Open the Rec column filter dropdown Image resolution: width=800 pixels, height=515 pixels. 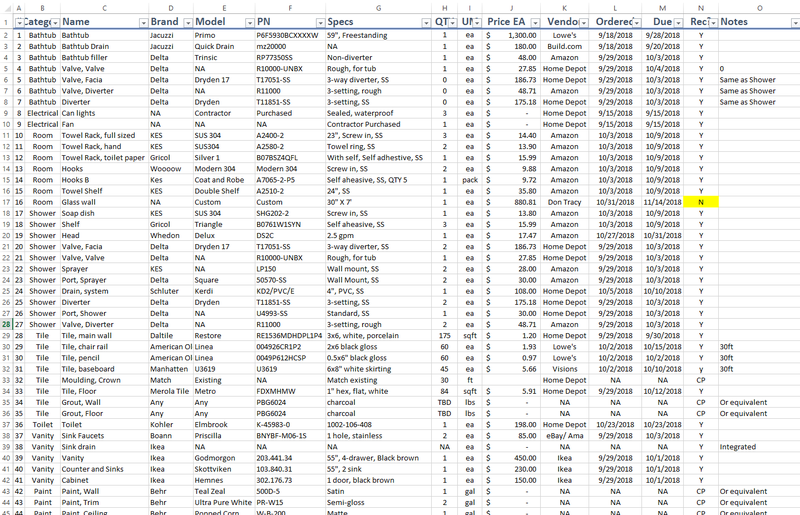tap(713, 22)
